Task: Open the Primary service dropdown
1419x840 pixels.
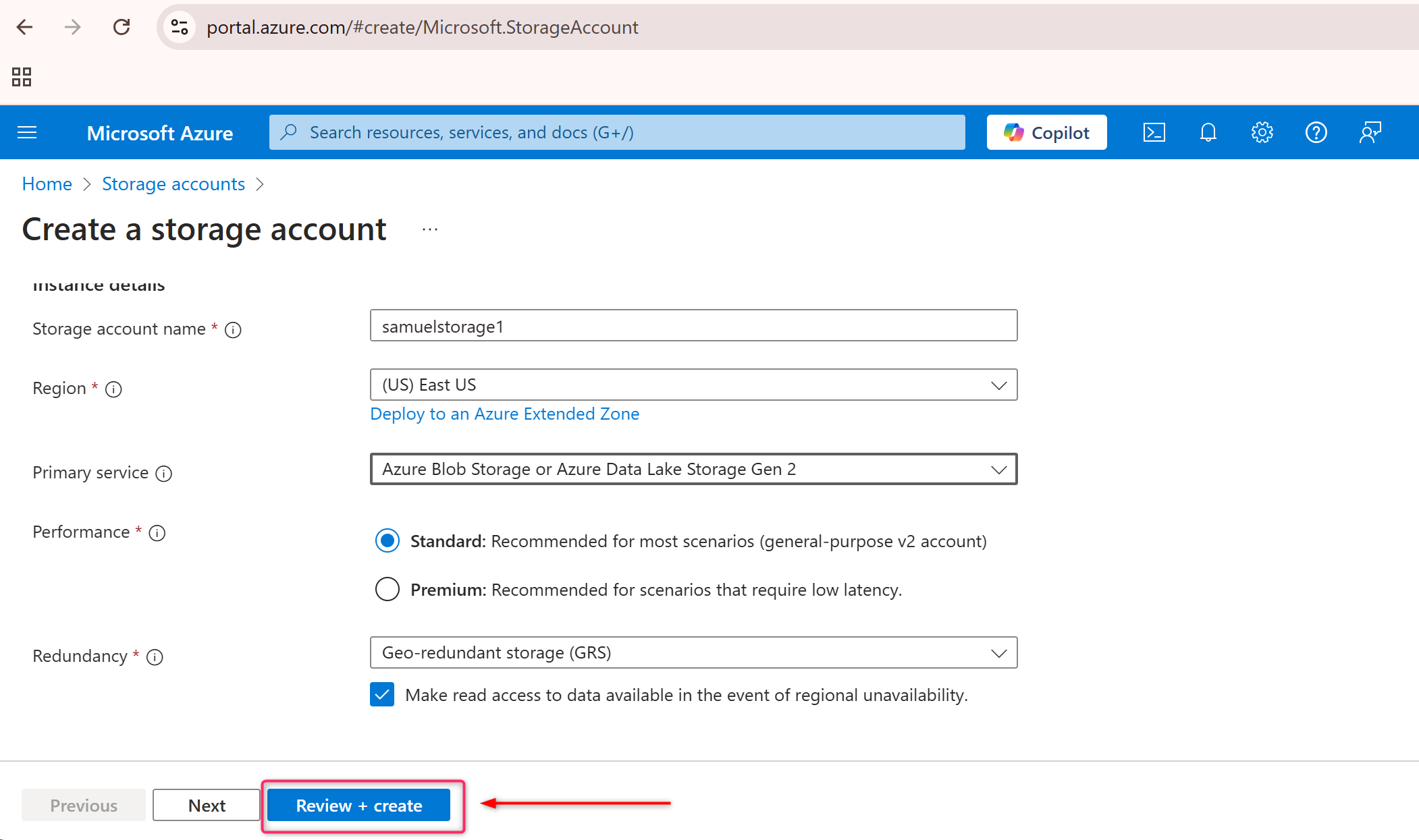Action: 693,469
